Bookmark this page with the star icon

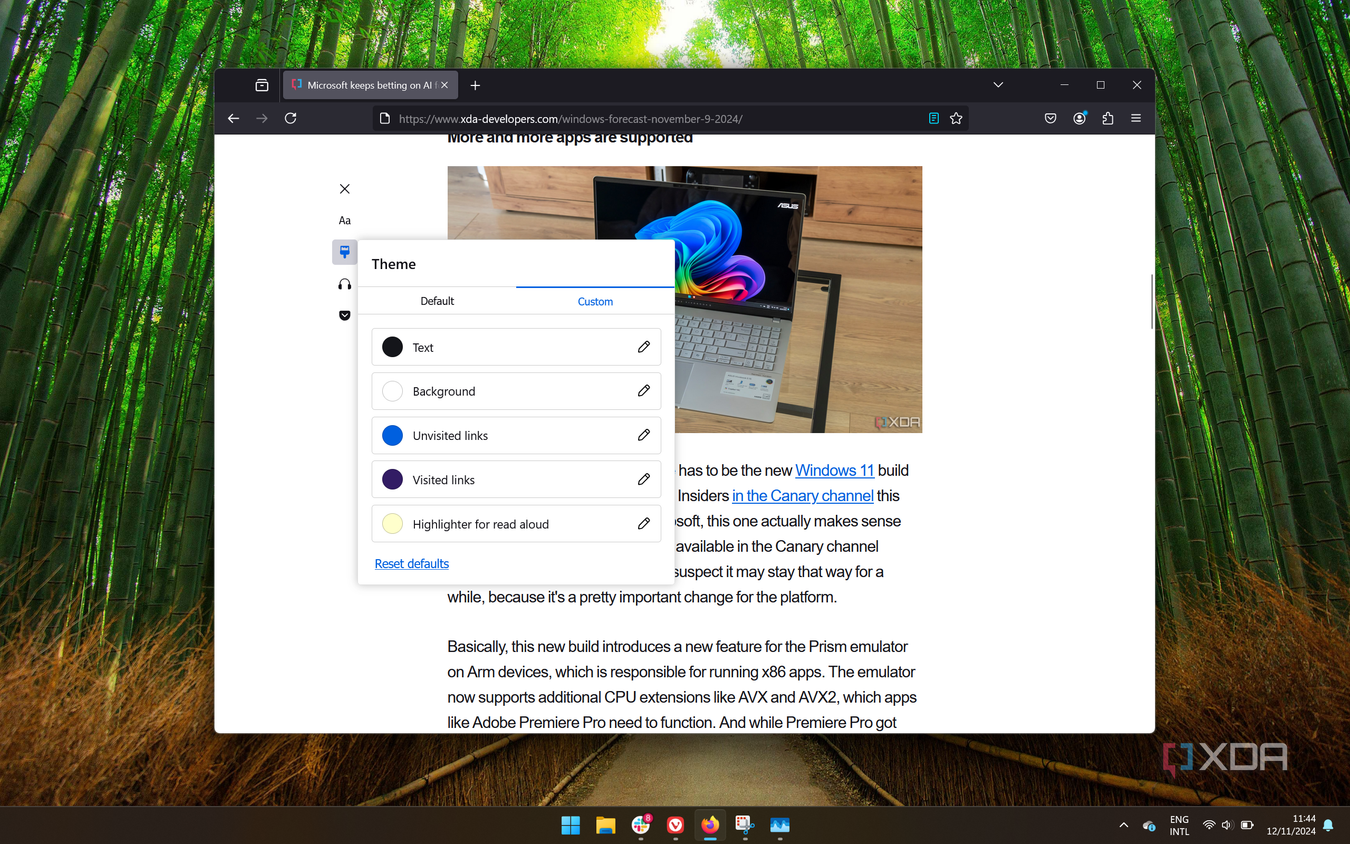pyautogui.click(x=956, y=118)
